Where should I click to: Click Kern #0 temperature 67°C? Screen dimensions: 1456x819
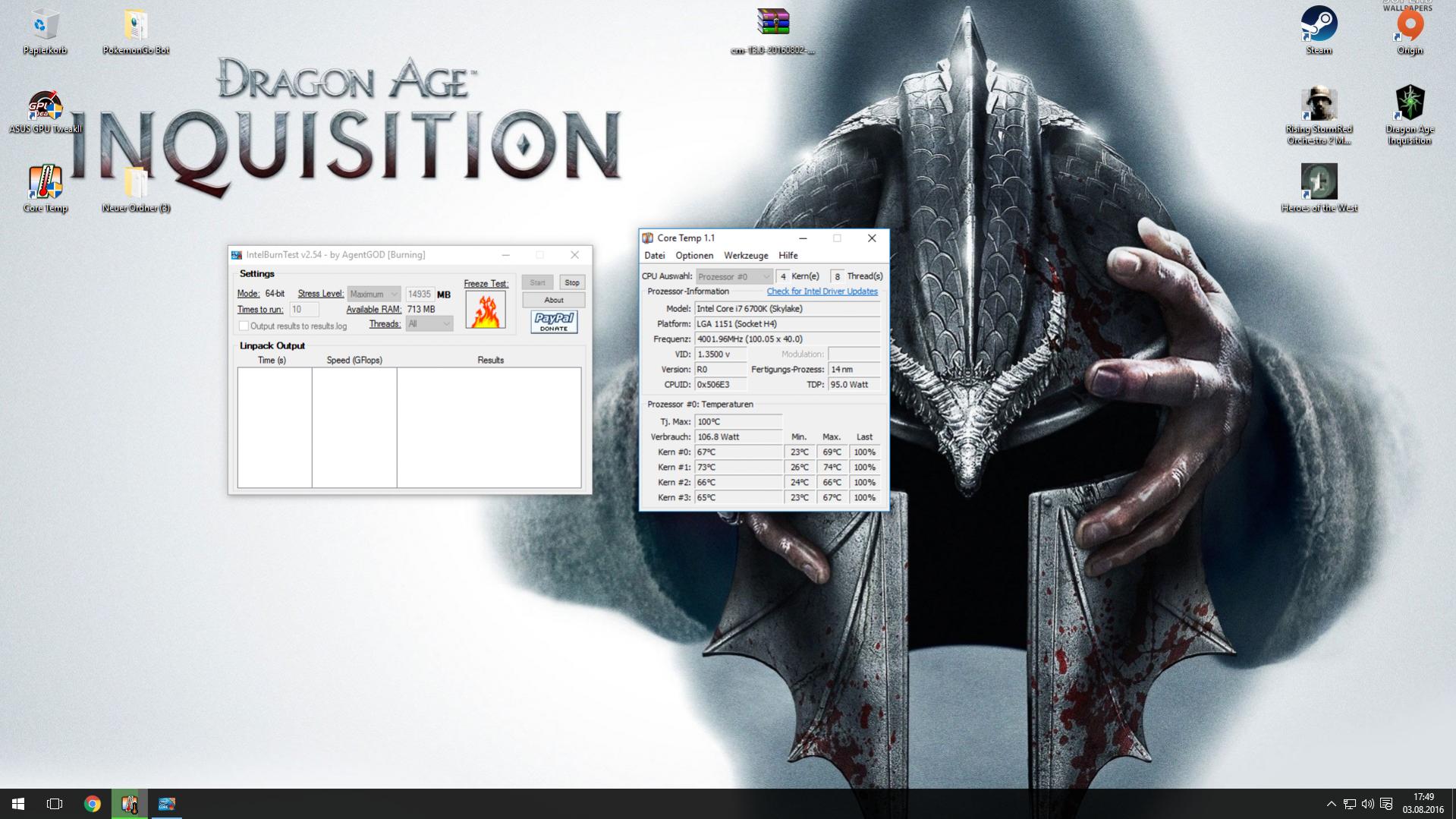pyautogui.click(x=738, y=452)
